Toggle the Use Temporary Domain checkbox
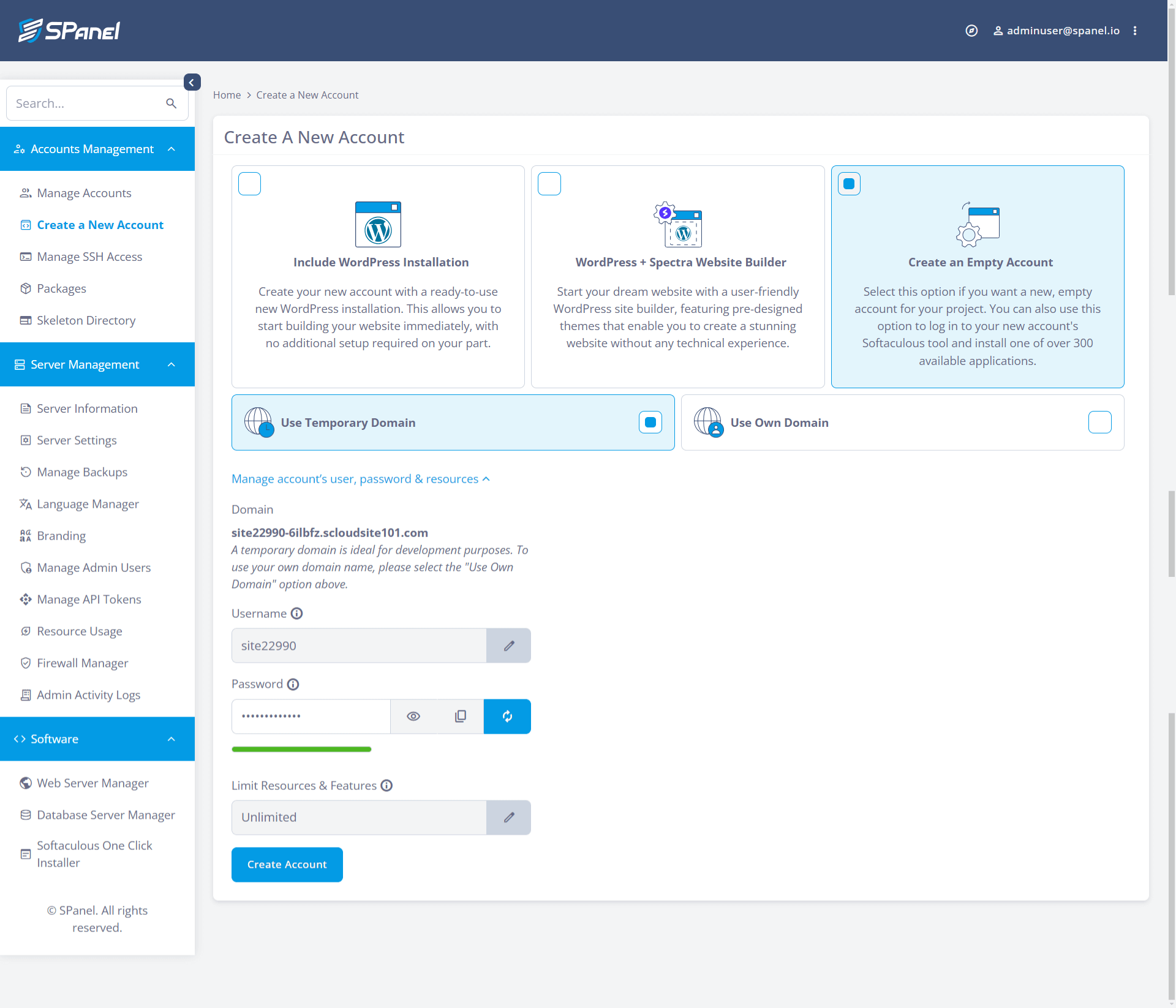The height and width of the screenshot is (1008, 1176). tap(651, 421)
